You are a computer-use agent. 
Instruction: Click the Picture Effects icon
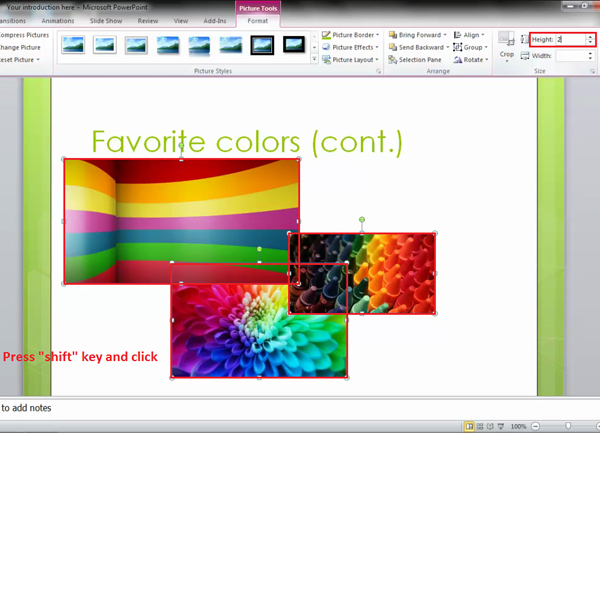[326, 47]
